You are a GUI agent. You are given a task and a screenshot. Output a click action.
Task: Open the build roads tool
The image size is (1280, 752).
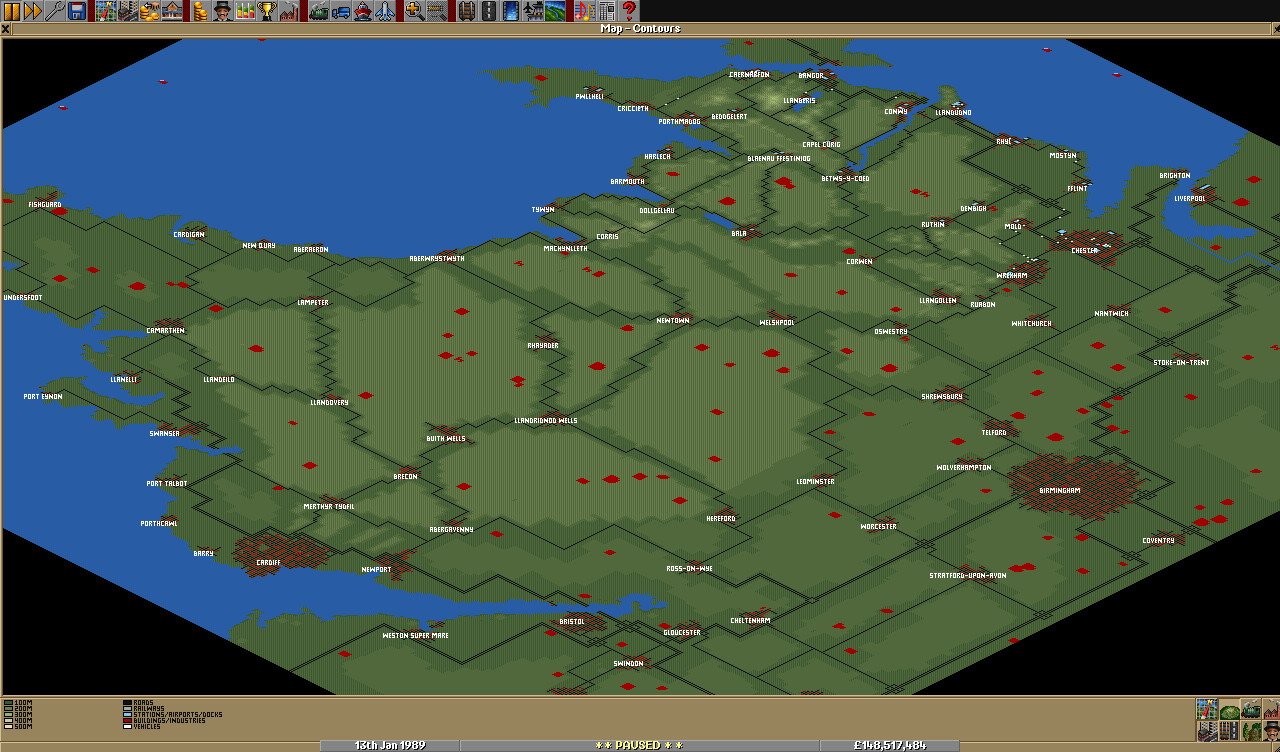pos(488,11)
